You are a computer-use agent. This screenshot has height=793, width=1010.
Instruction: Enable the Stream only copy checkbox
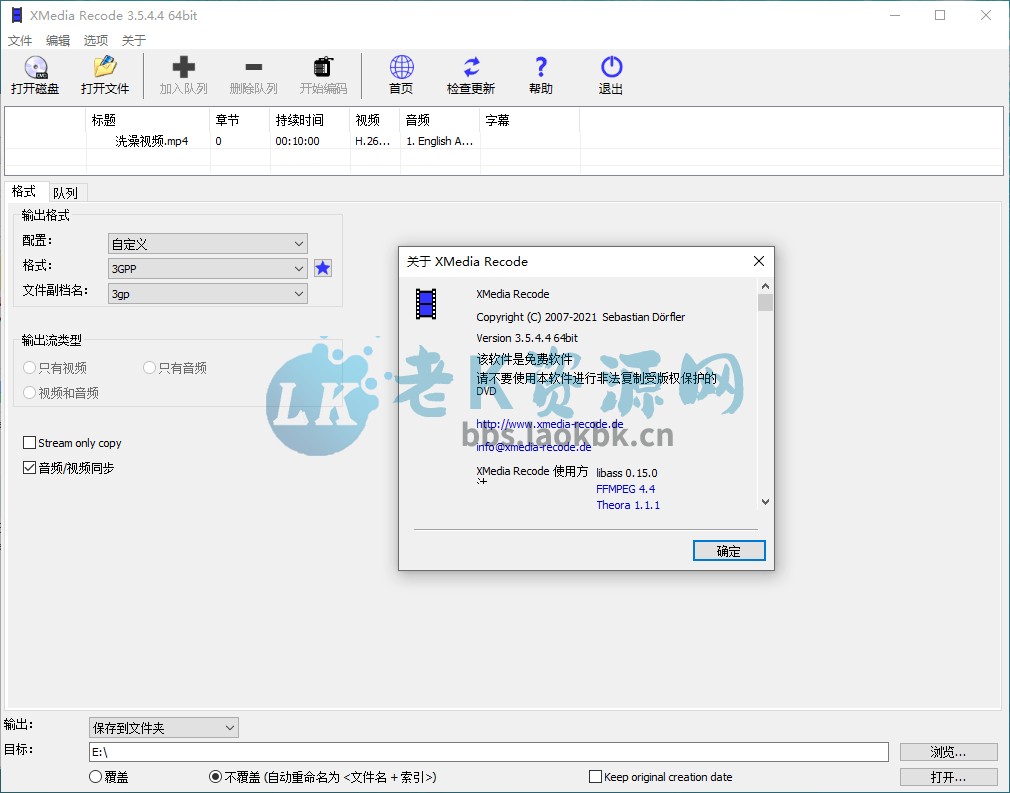coord(29,443)
